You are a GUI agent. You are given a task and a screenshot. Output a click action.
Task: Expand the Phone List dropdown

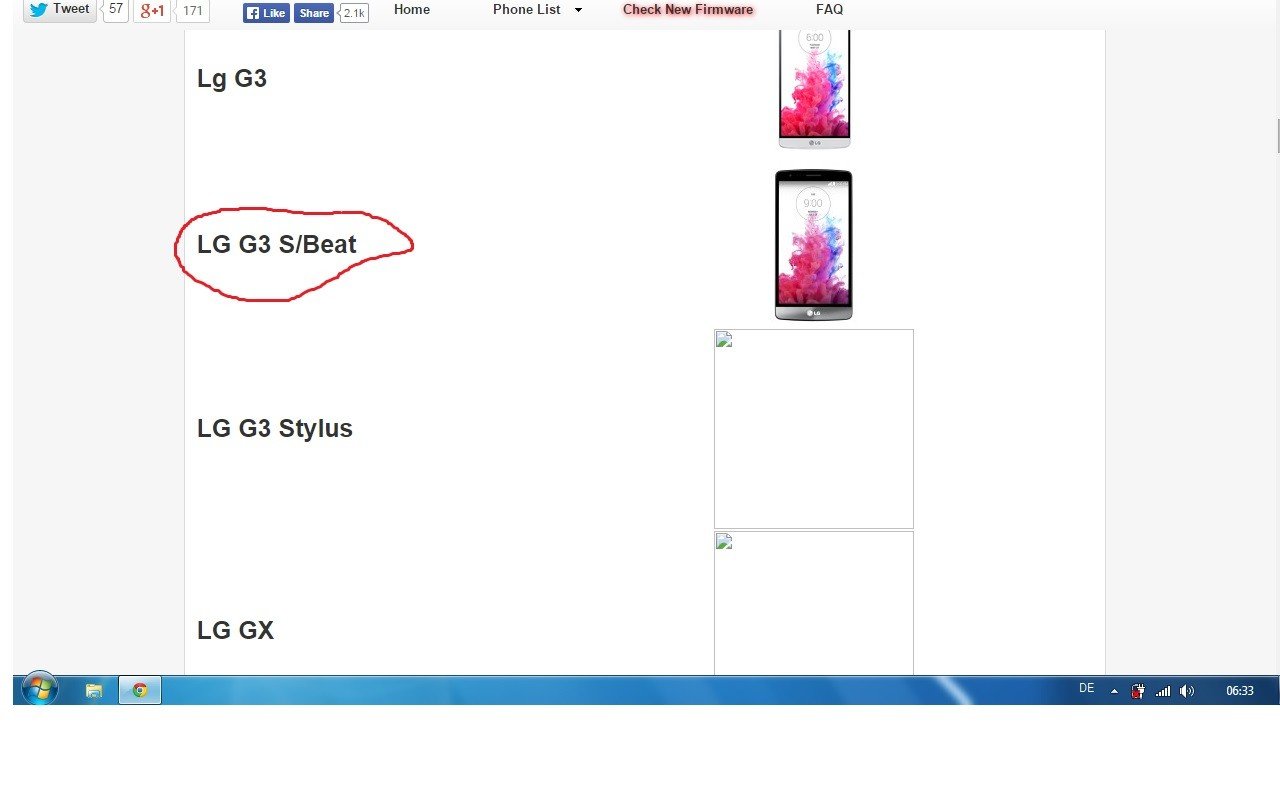tap(538, 10)
